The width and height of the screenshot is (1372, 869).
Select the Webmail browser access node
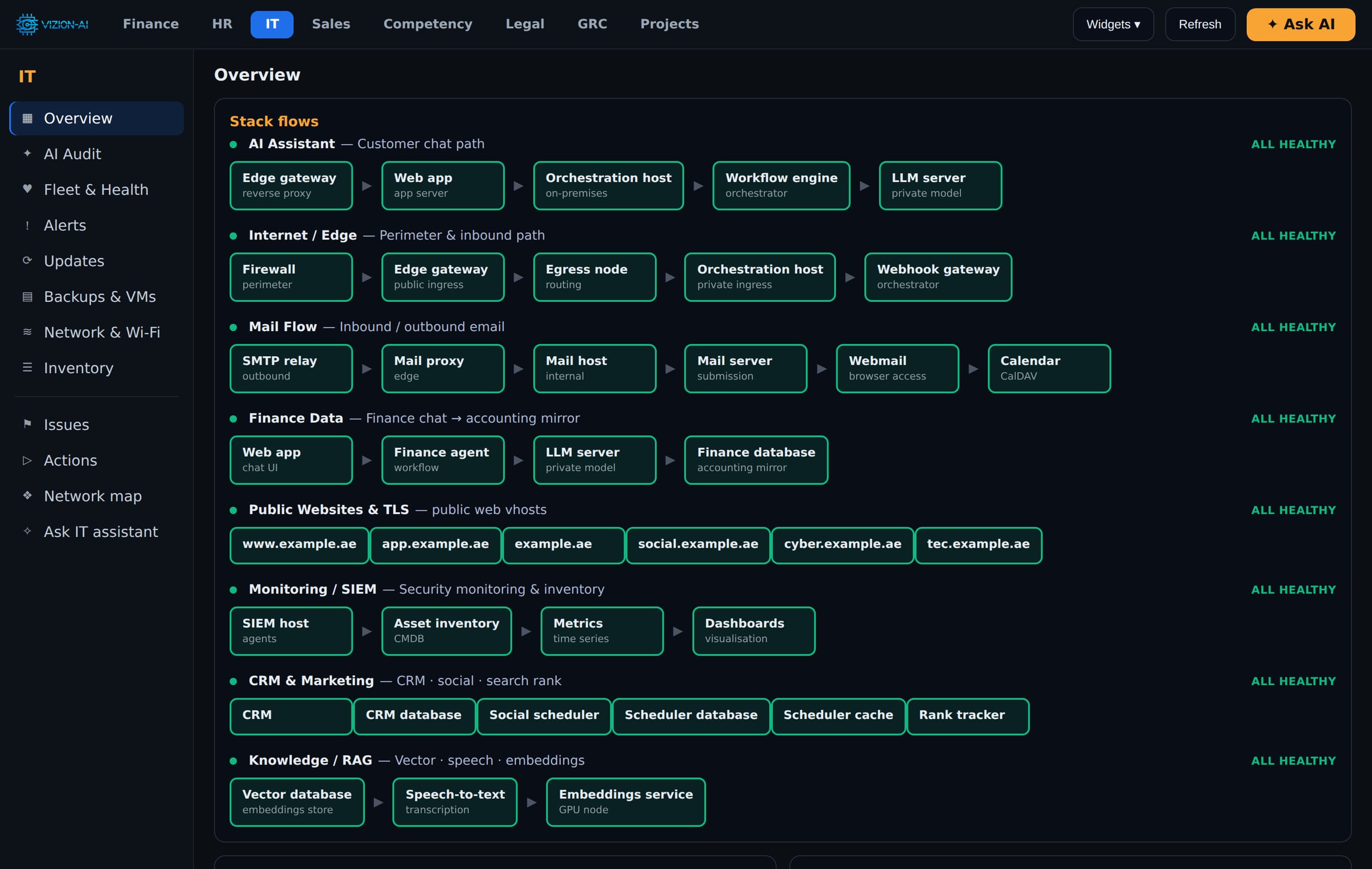897,368
